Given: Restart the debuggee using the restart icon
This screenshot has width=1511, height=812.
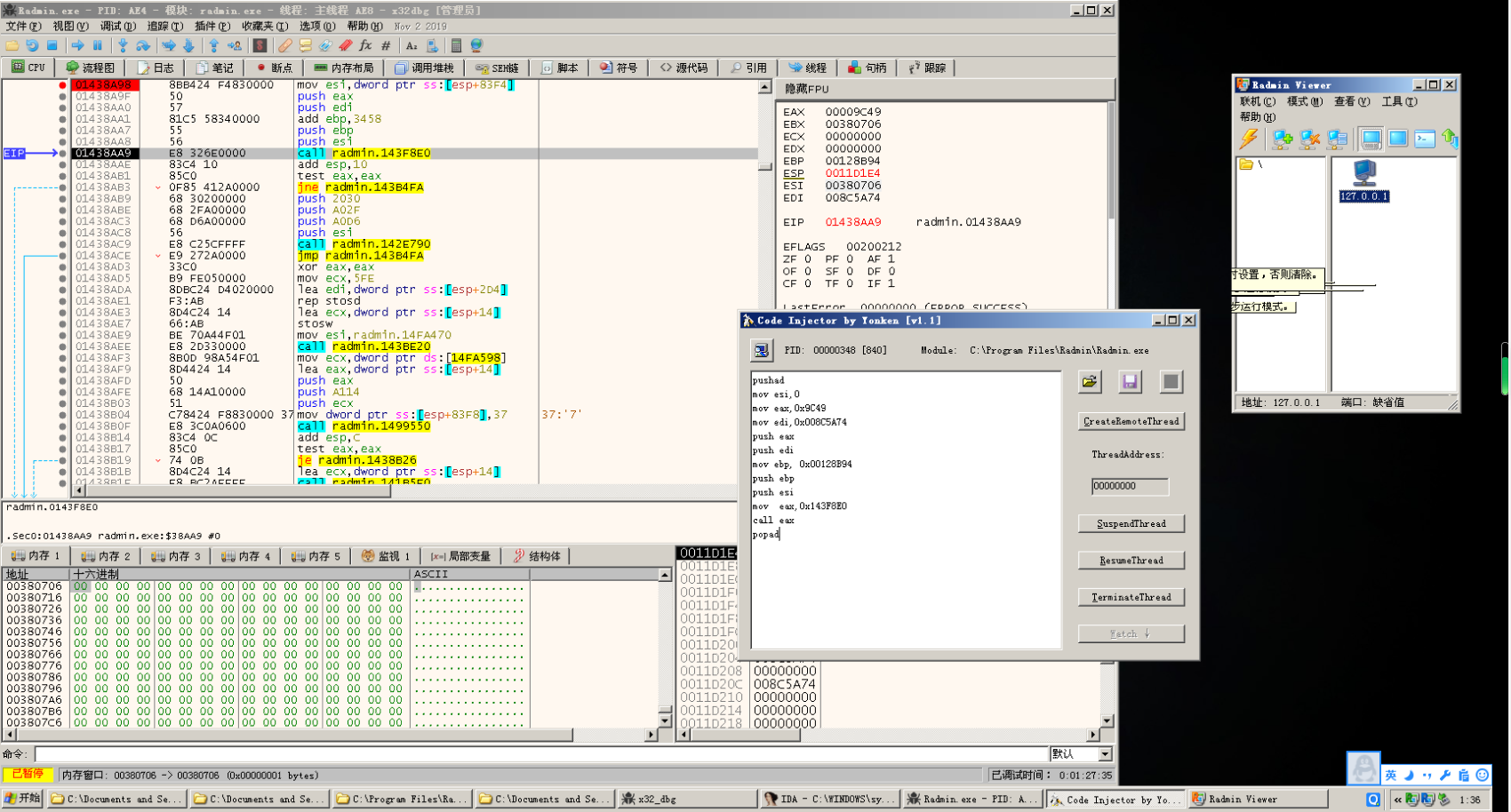Looking at the screenshot, I should point(32,45).
